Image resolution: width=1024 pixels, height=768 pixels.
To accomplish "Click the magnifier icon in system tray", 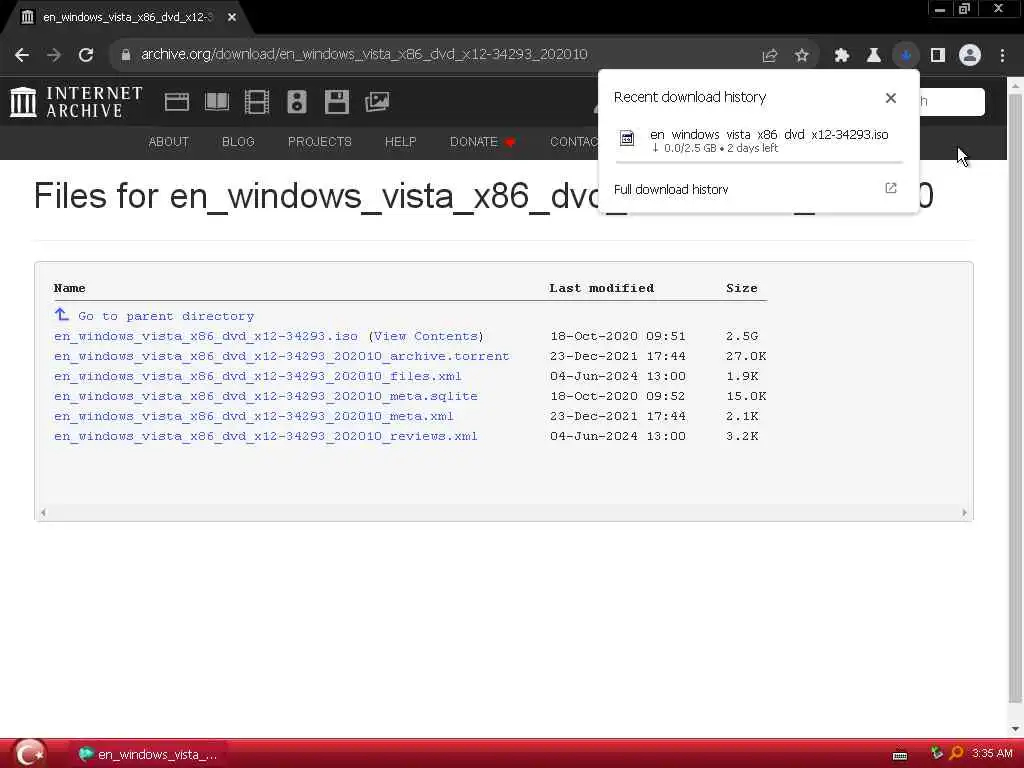I will coord(956,754).
